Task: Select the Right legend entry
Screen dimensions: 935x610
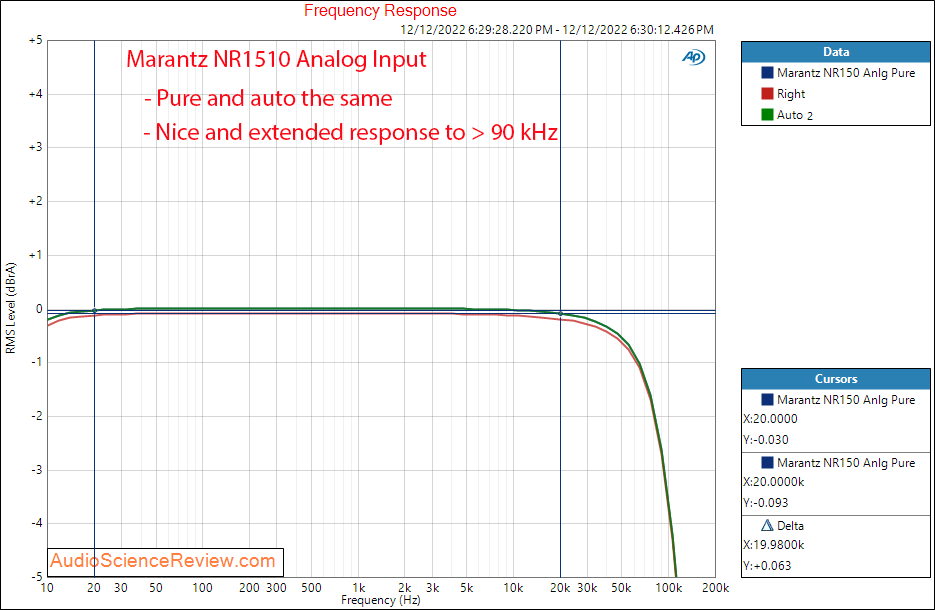Action: [791, 94]
